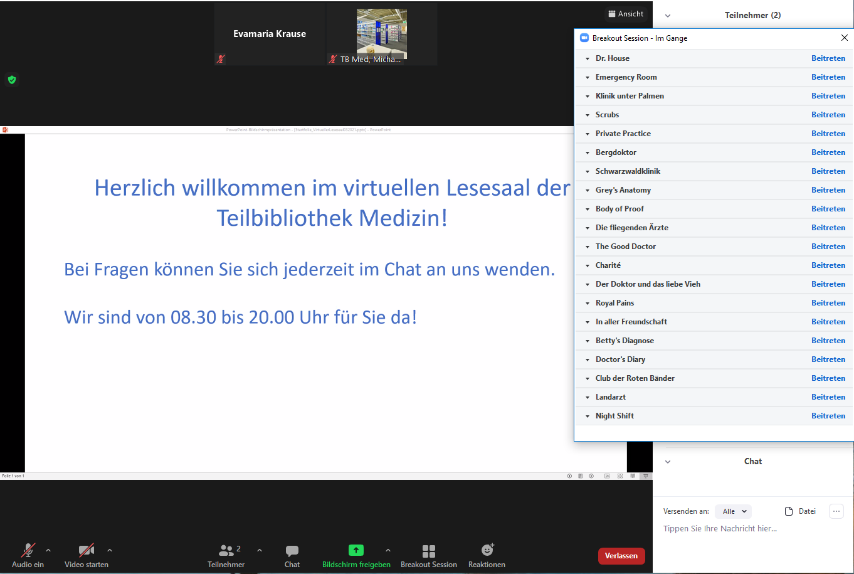The width and height of the screenshot is (854, 574).
Task: Expand the Dr. House breakout room
Action: [x=587, y=59]
